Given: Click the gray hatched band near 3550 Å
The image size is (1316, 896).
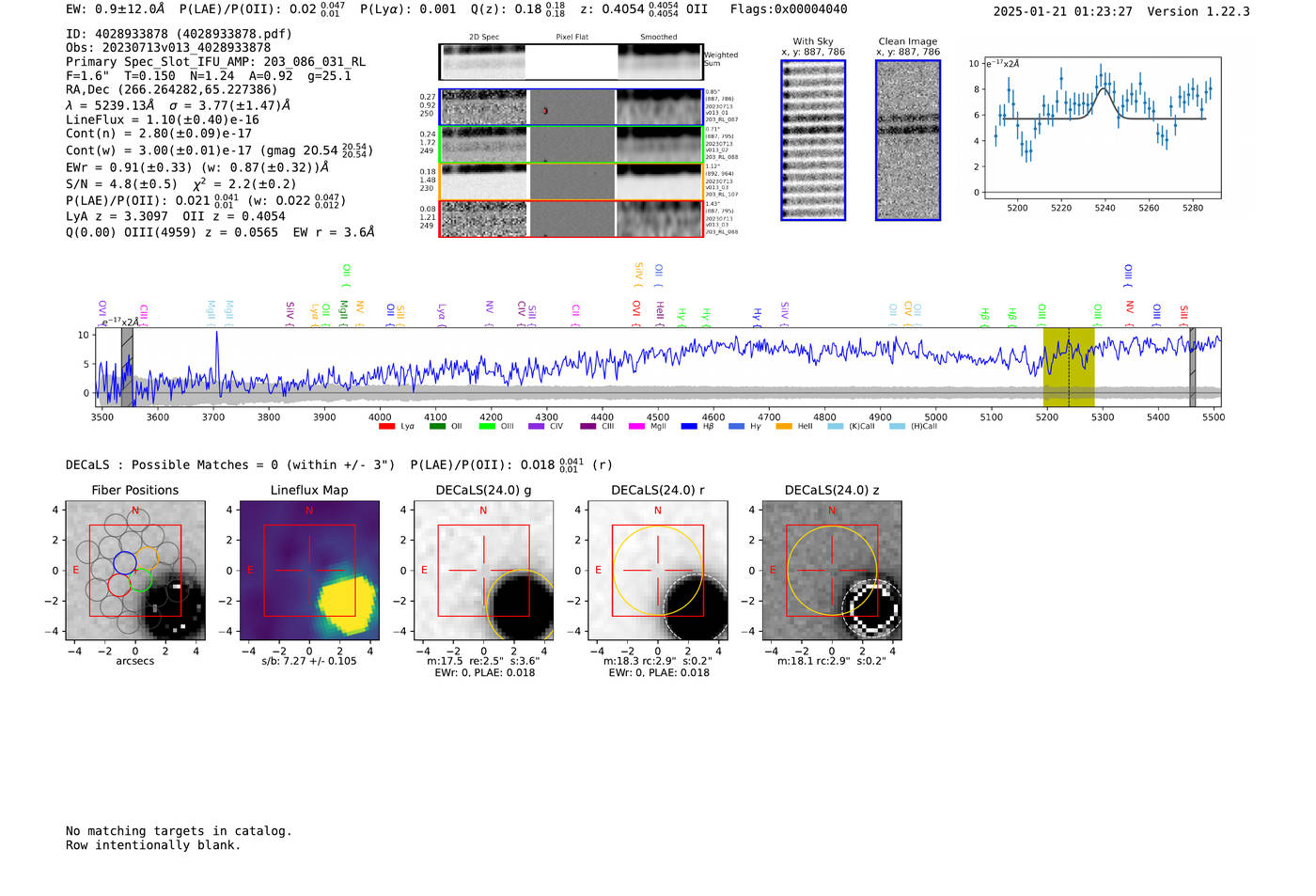Looking at the screenshot, I should coord(127,367).
